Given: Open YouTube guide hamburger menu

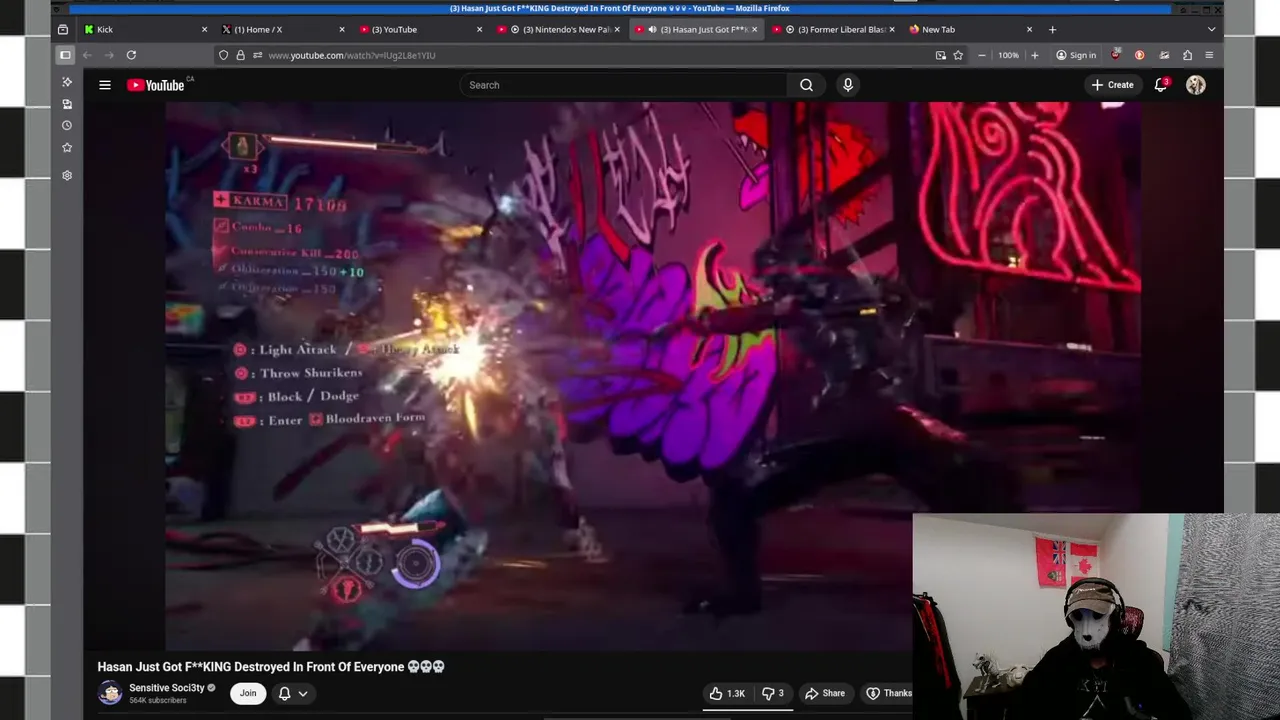Looking at the screenshot, I should (105, 85).
